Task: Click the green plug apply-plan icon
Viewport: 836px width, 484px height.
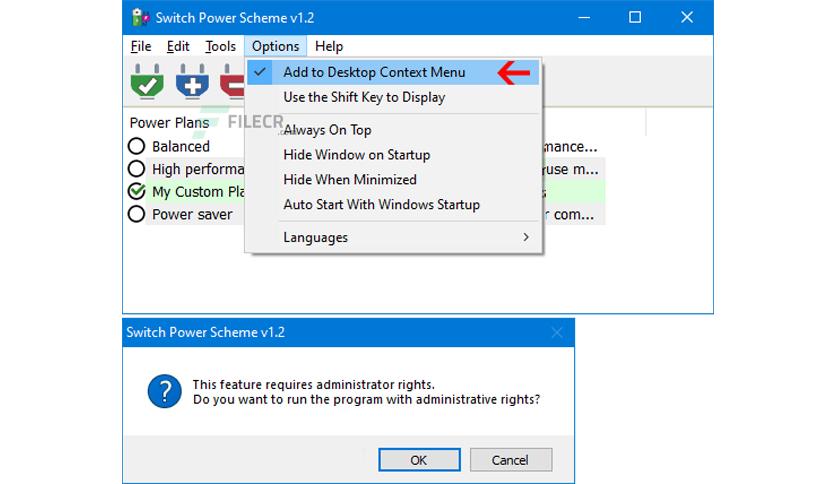Action: [147, 81]
